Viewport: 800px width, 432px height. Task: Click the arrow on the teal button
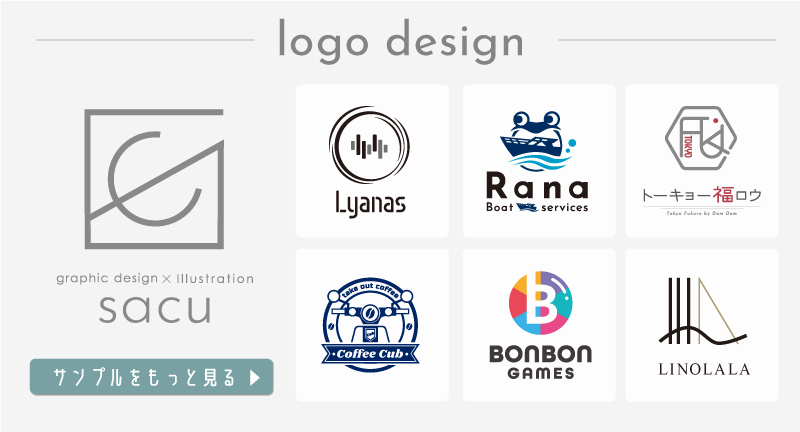click(x=255, y=377)
